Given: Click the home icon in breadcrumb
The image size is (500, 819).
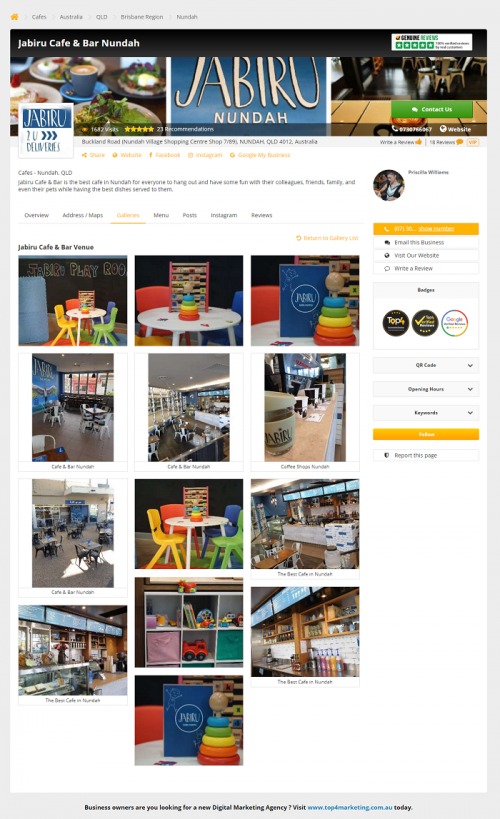Looking at the screenshot, I should [15, 17].
